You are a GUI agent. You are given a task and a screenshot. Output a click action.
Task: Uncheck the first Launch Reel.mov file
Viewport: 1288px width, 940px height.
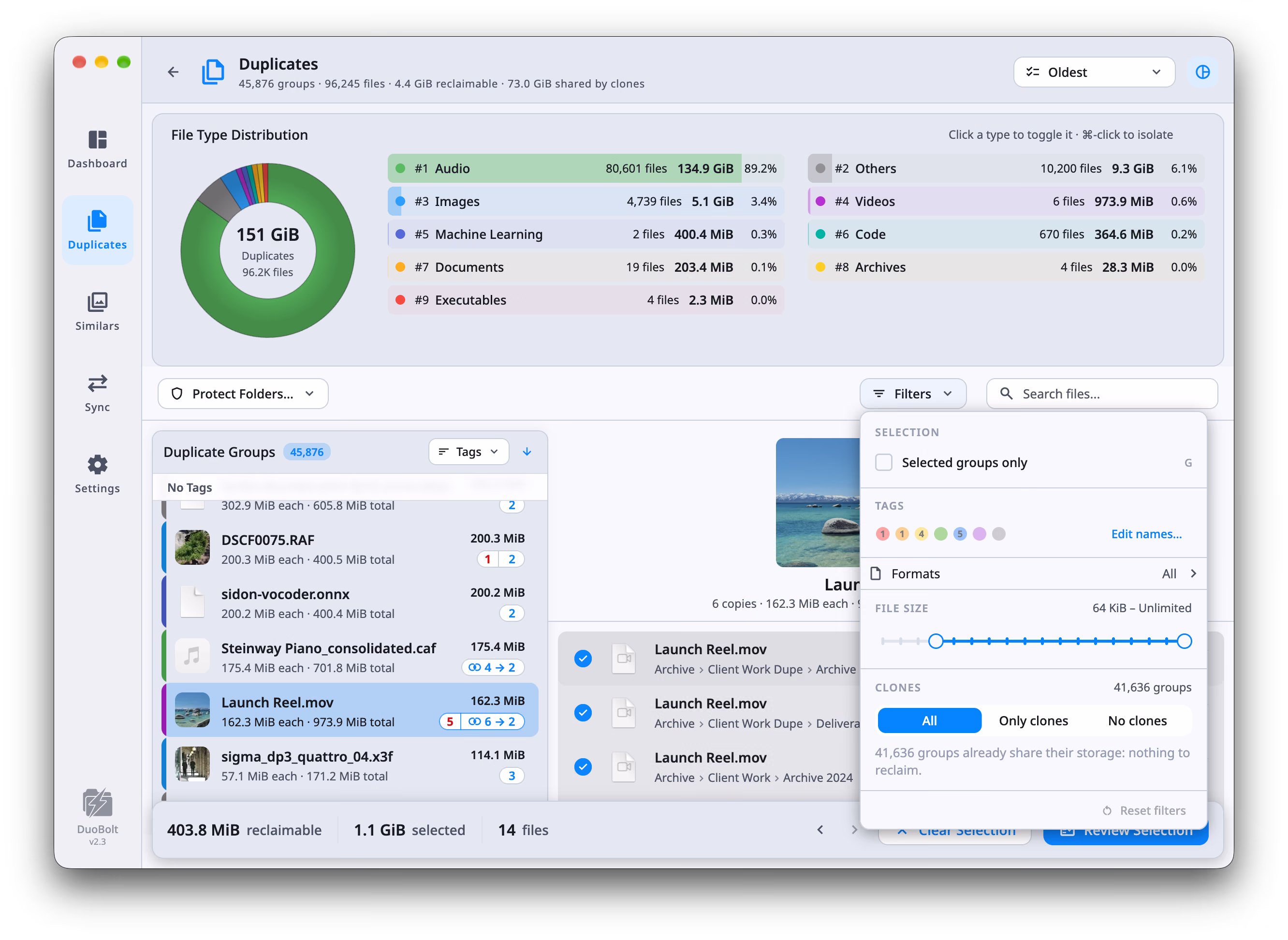[x=583, y=659]
